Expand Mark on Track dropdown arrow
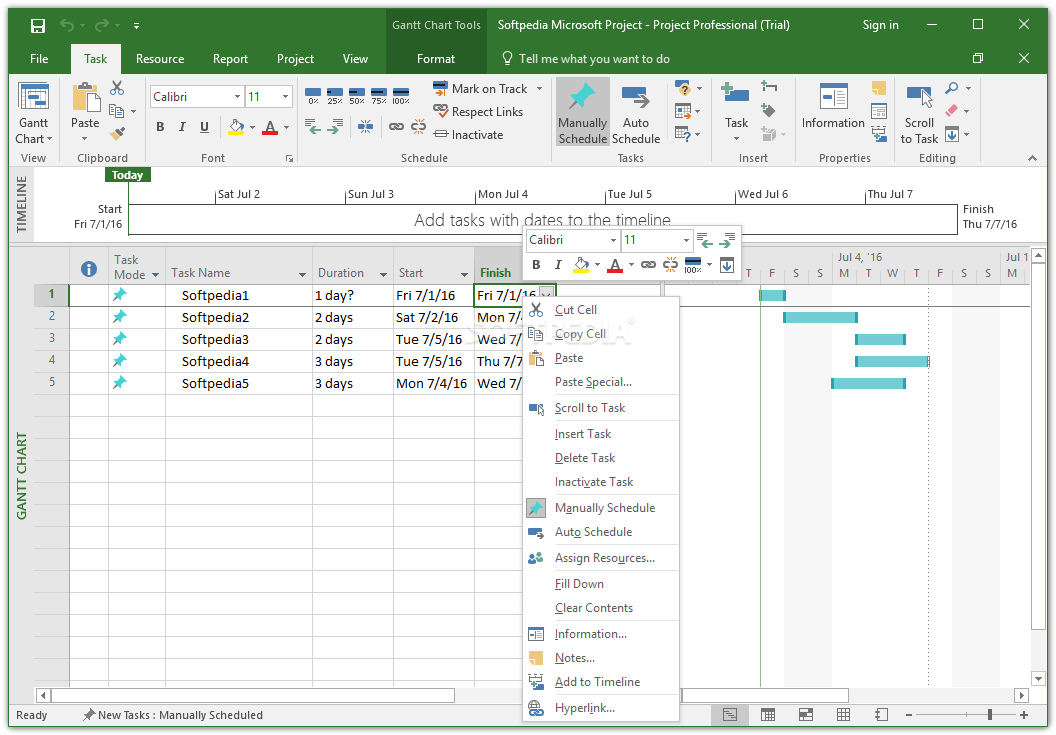1056x735 pixels. tap(539, 89)
